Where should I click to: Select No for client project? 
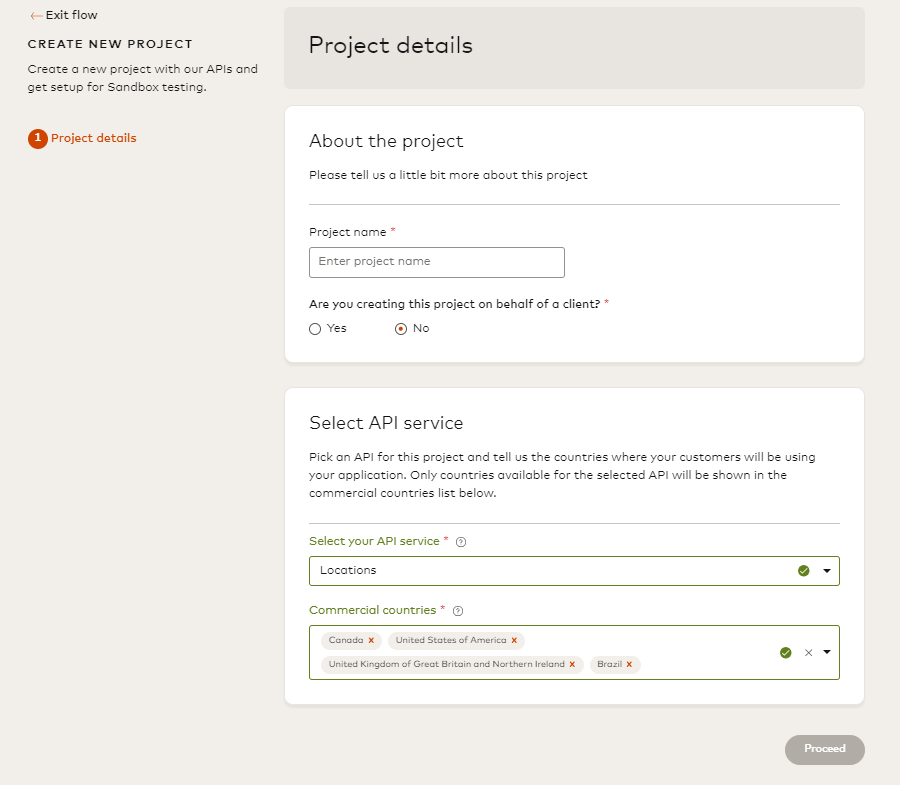tap(401, 328)
